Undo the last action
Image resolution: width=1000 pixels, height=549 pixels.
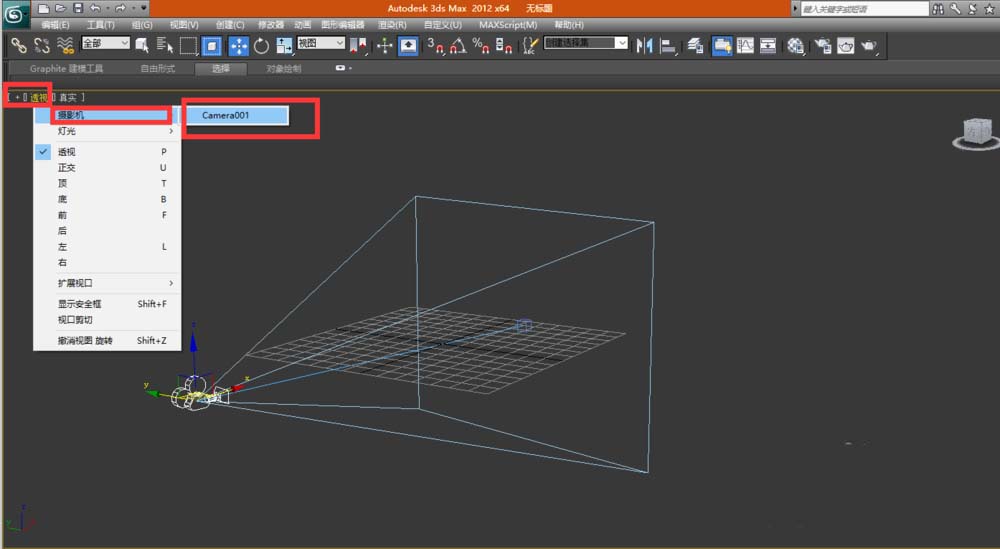point(95,8)
